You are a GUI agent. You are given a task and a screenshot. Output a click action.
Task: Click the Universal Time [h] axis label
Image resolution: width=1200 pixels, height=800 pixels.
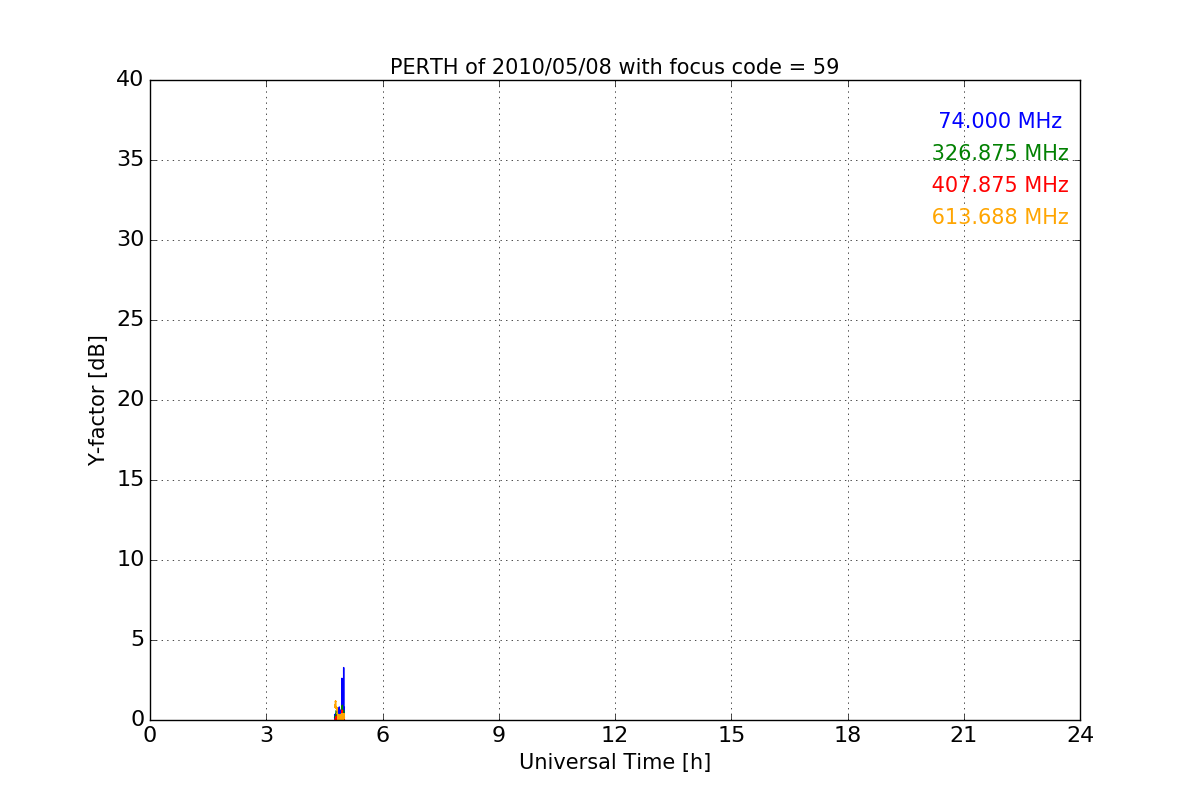click(x=614, y=762)
